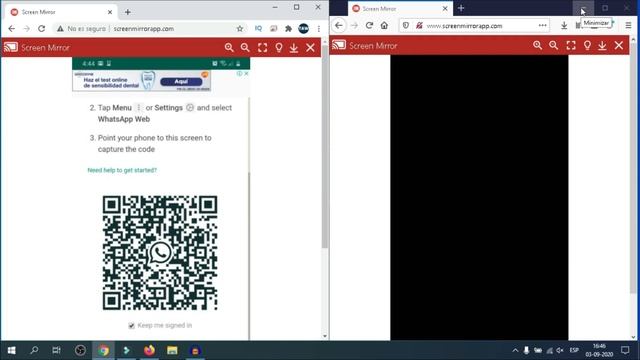Click Screen Mirror cast logo in Chrome window

pos(11,47)
